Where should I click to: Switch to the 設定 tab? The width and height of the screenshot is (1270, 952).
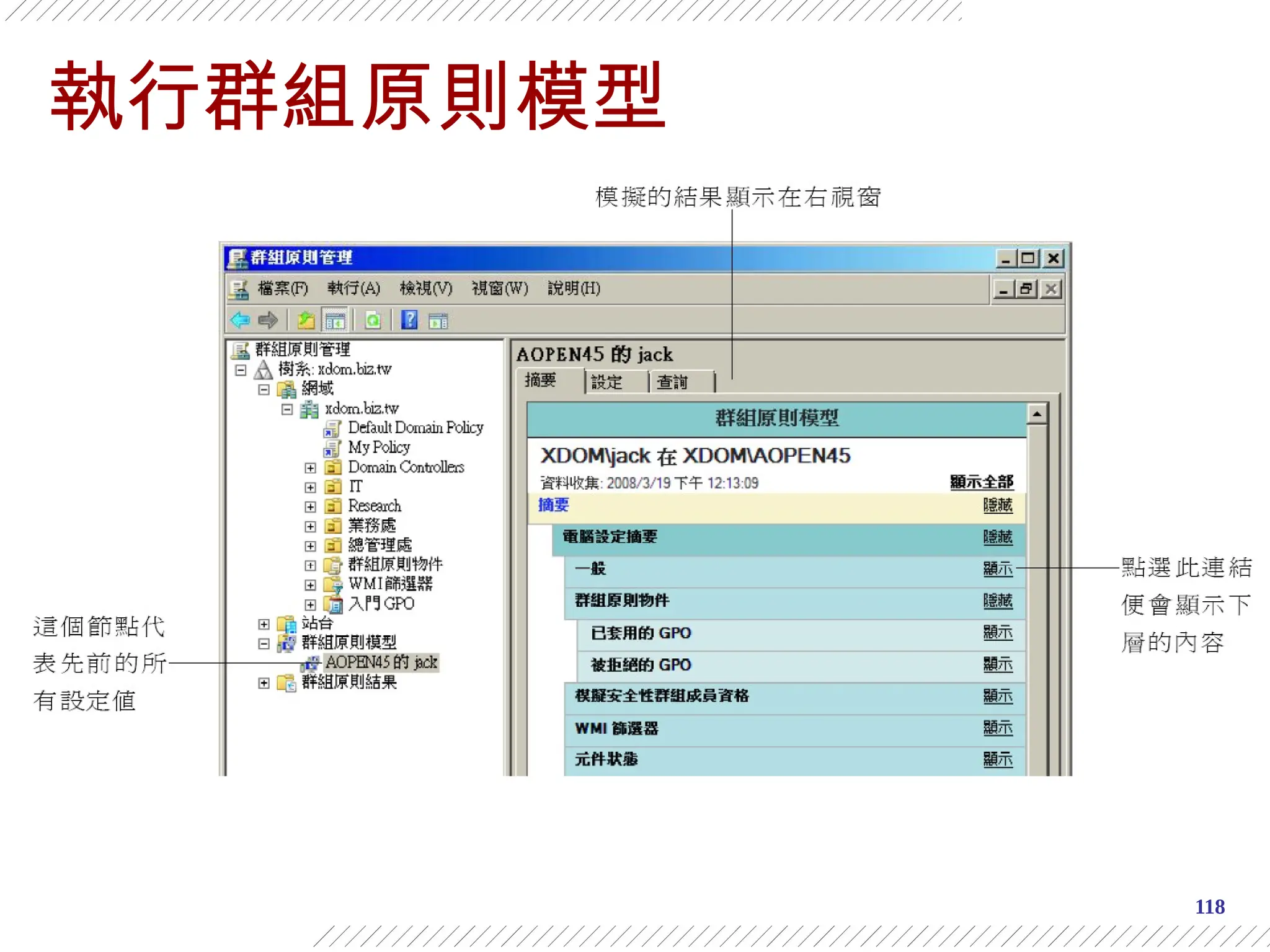(606, 382)
